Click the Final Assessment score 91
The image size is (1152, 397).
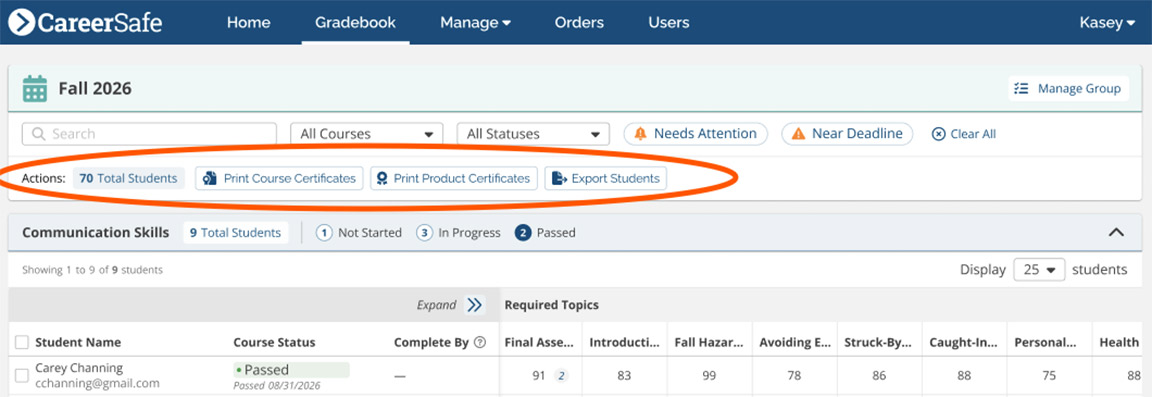tap(539, 376)
